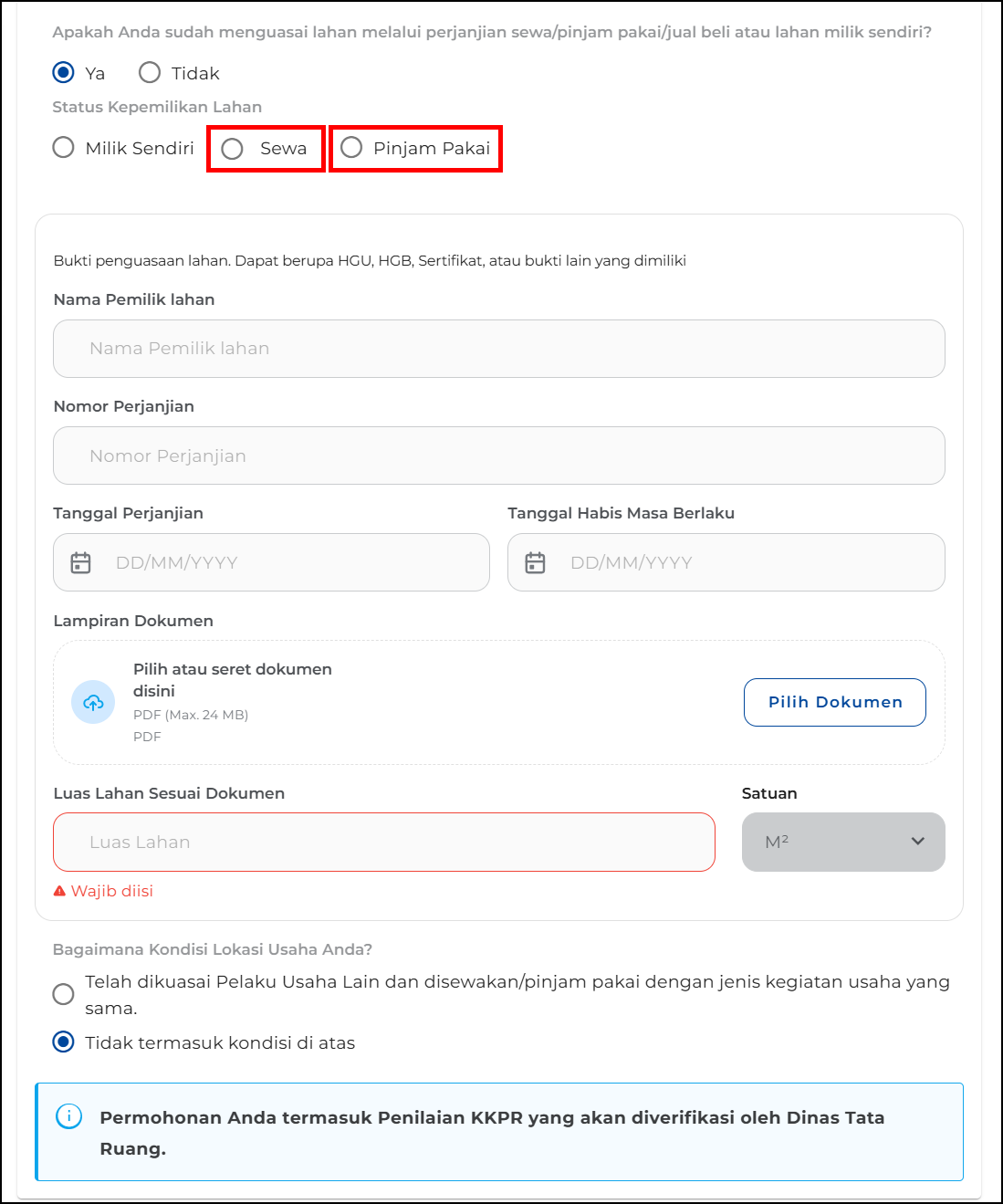
Task: Click the red warning icon beside Wajib diisi
Action: [x=59, y=891]
